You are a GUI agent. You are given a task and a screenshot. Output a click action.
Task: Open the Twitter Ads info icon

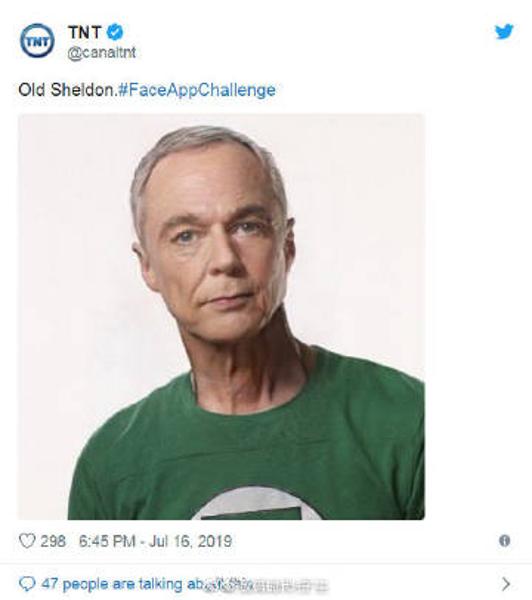pyautogui.click(x=504, y=541)
